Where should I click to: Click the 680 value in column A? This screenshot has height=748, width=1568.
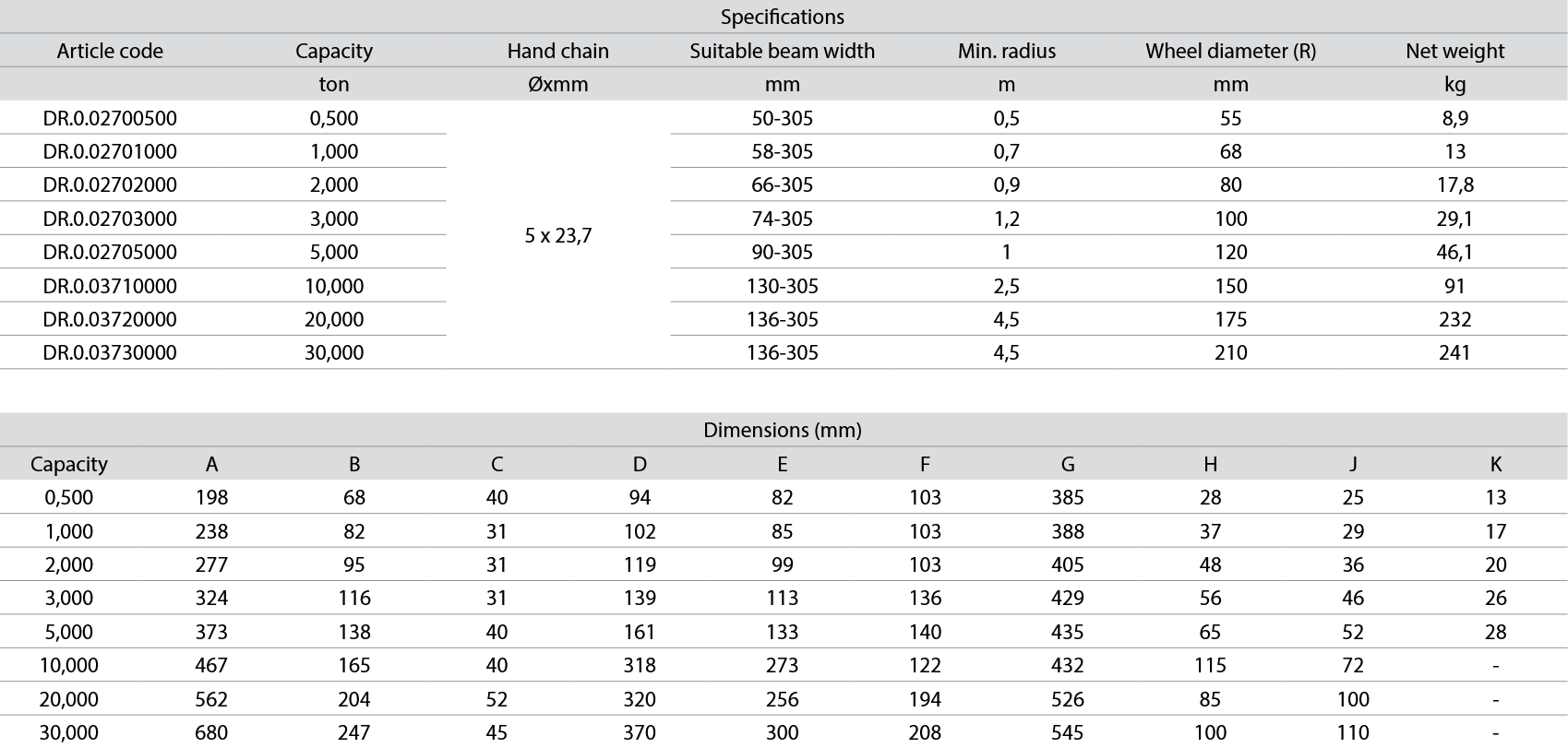tap(211, 732)
